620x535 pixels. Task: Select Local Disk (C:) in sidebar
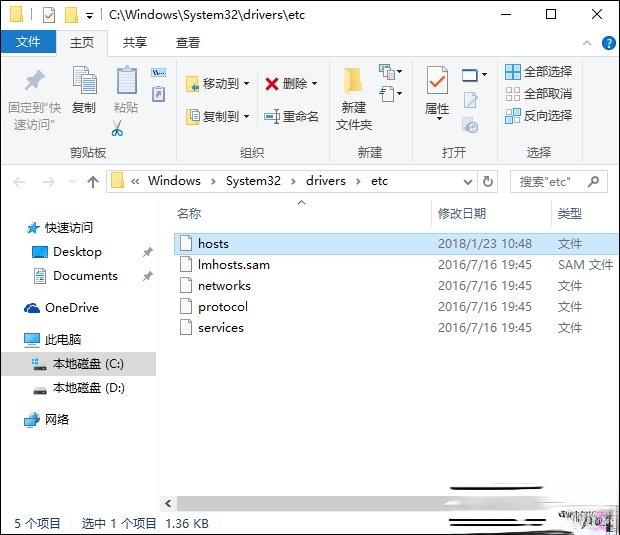tap(78, 364)
